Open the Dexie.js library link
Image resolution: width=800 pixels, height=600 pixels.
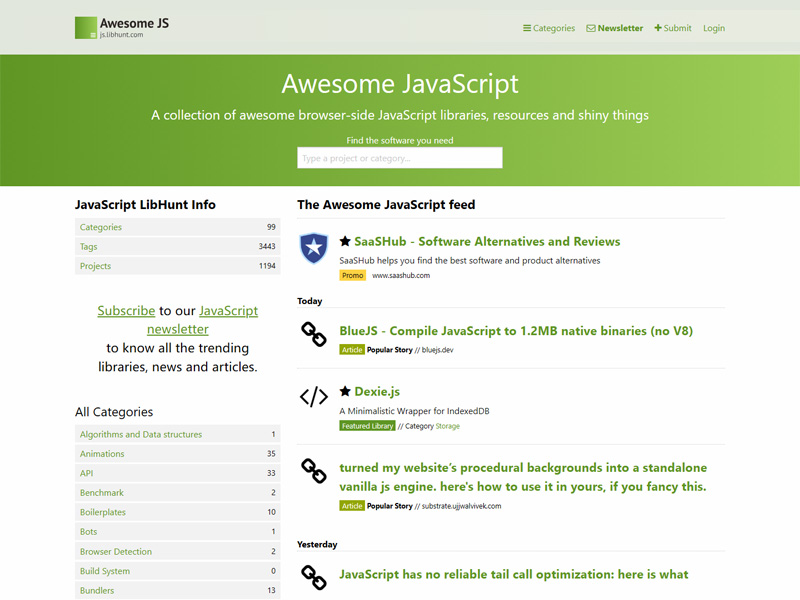pyautogui.click(x=377, y=392)
